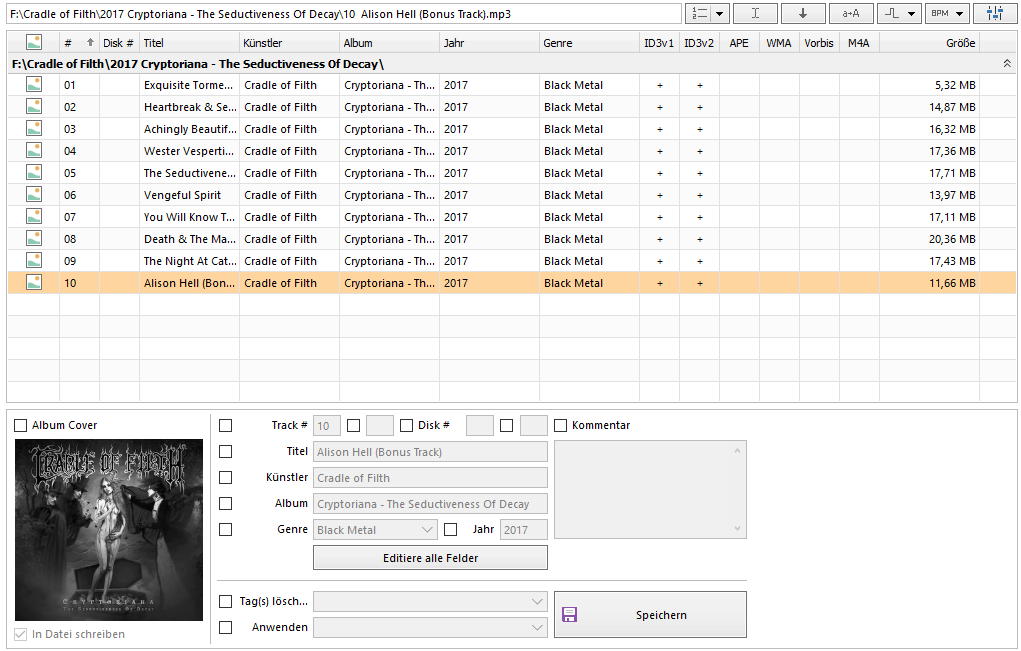Click the Speichern button label
The image size is (1021, 651).
point(661,615)
